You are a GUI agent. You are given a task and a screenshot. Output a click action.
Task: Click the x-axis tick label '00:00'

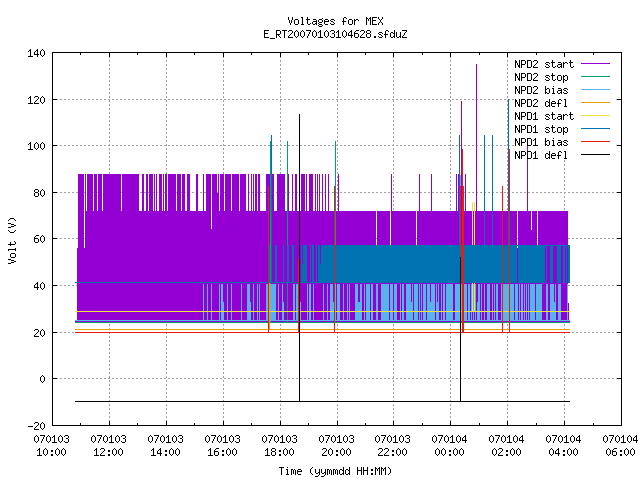tap(449, 452)
